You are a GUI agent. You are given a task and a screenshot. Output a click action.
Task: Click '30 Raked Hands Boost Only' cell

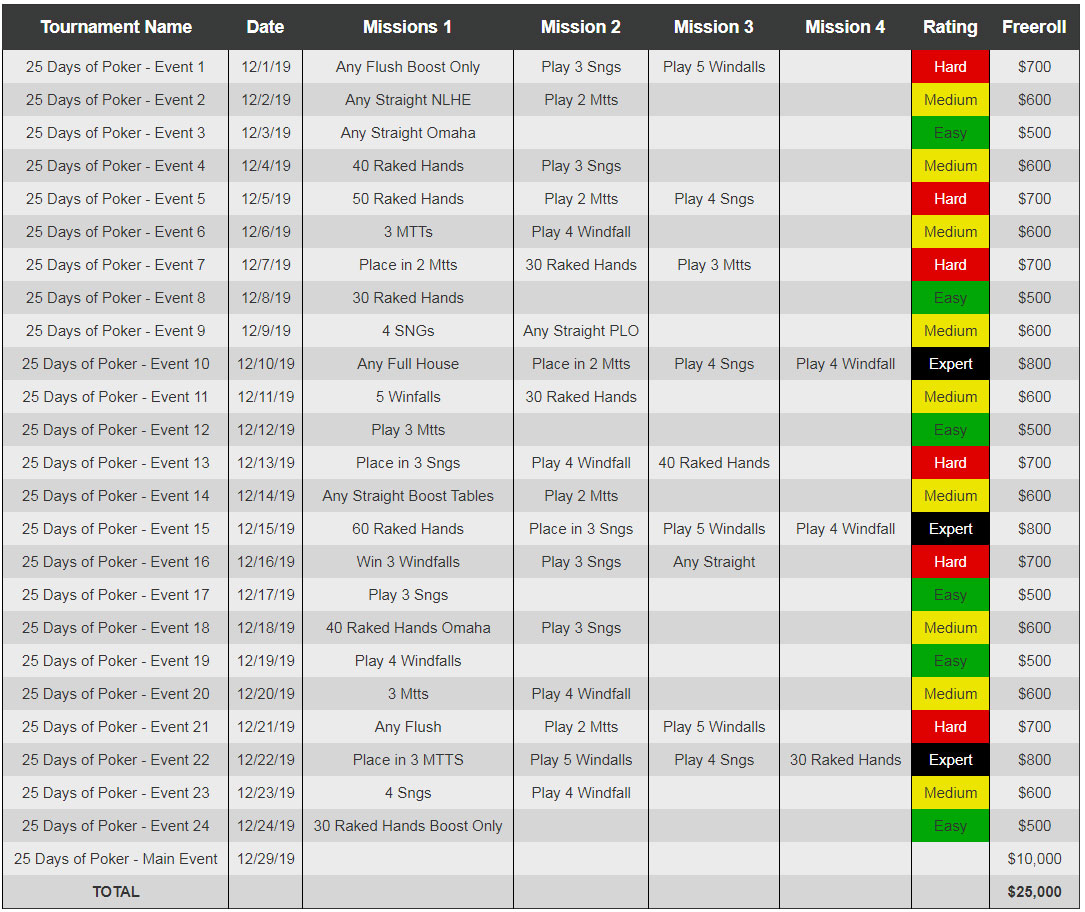[x=408, y=826]
